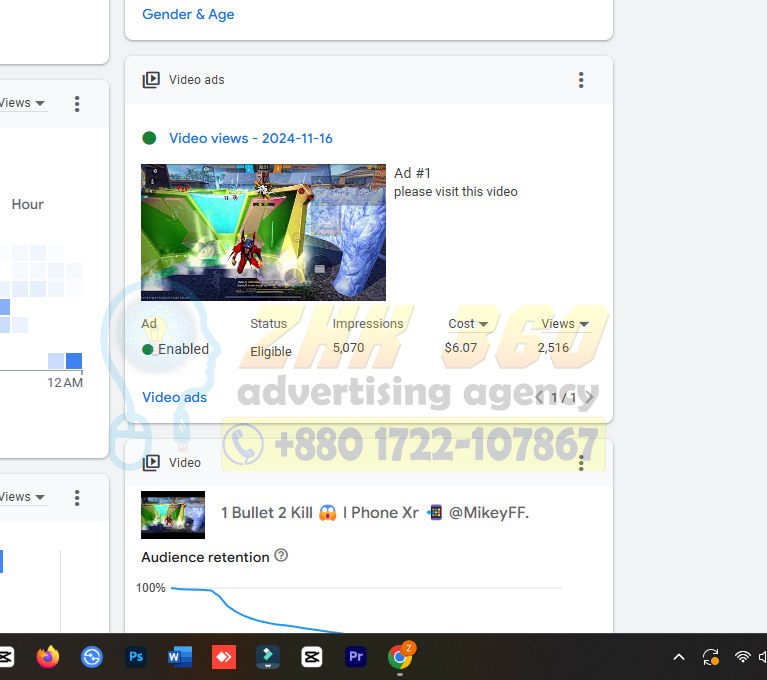Go to previous ad page arrow
The height and width of the screenshot is (680, 767).
539,397
